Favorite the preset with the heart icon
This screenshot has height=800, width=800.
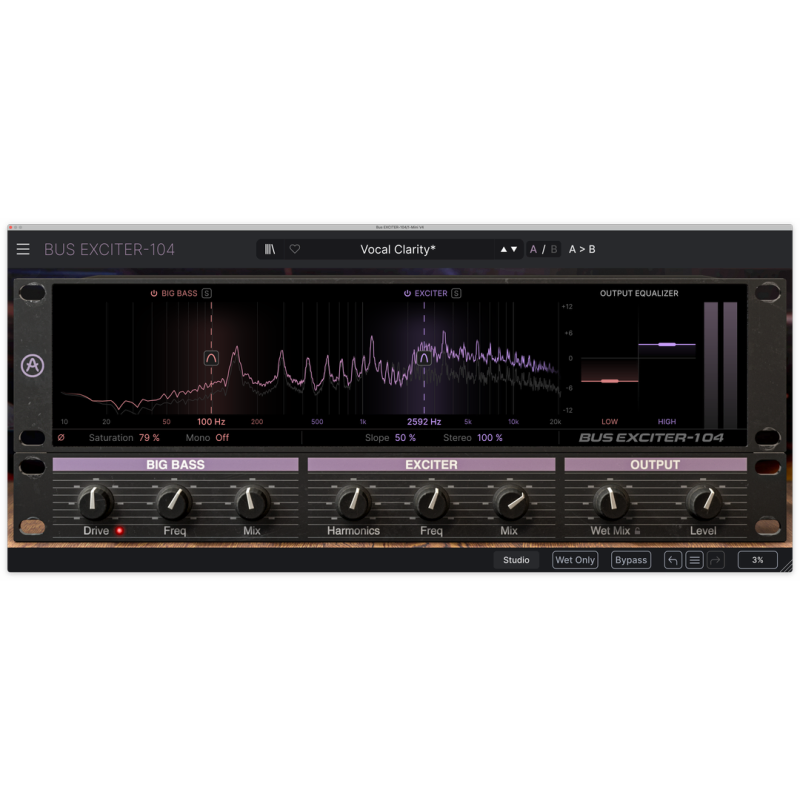[295, 249]
